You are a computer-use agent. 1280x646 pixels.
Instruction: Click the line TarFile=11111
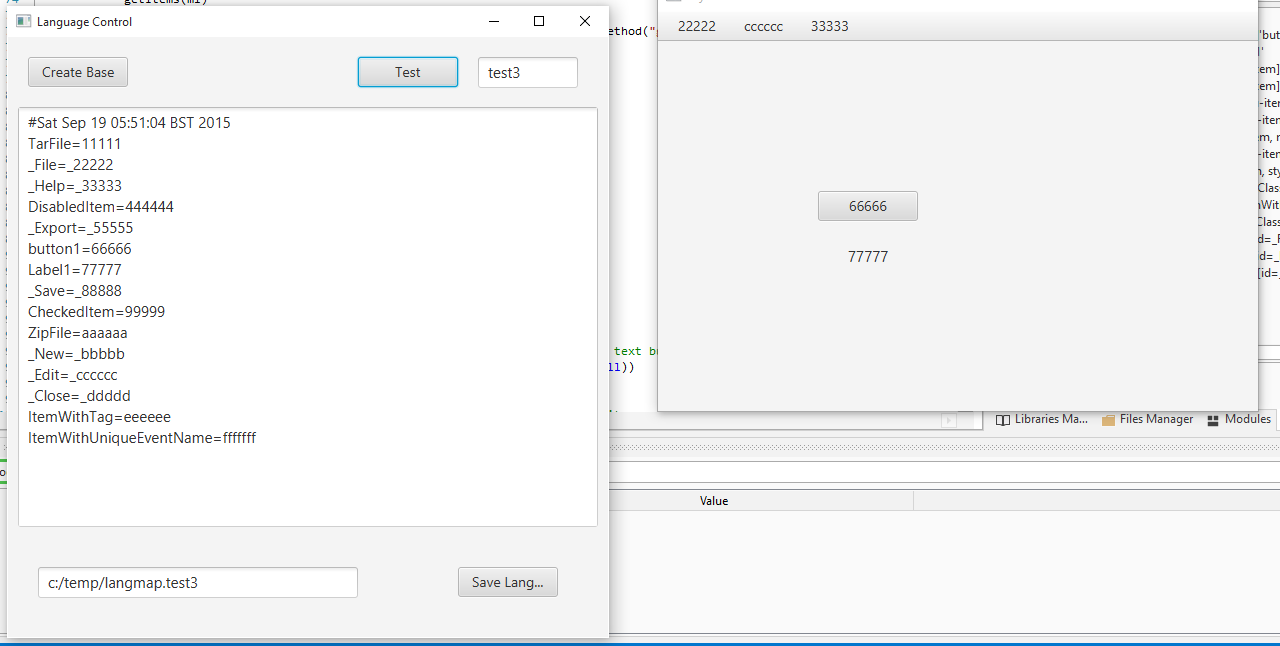point(75,144)
